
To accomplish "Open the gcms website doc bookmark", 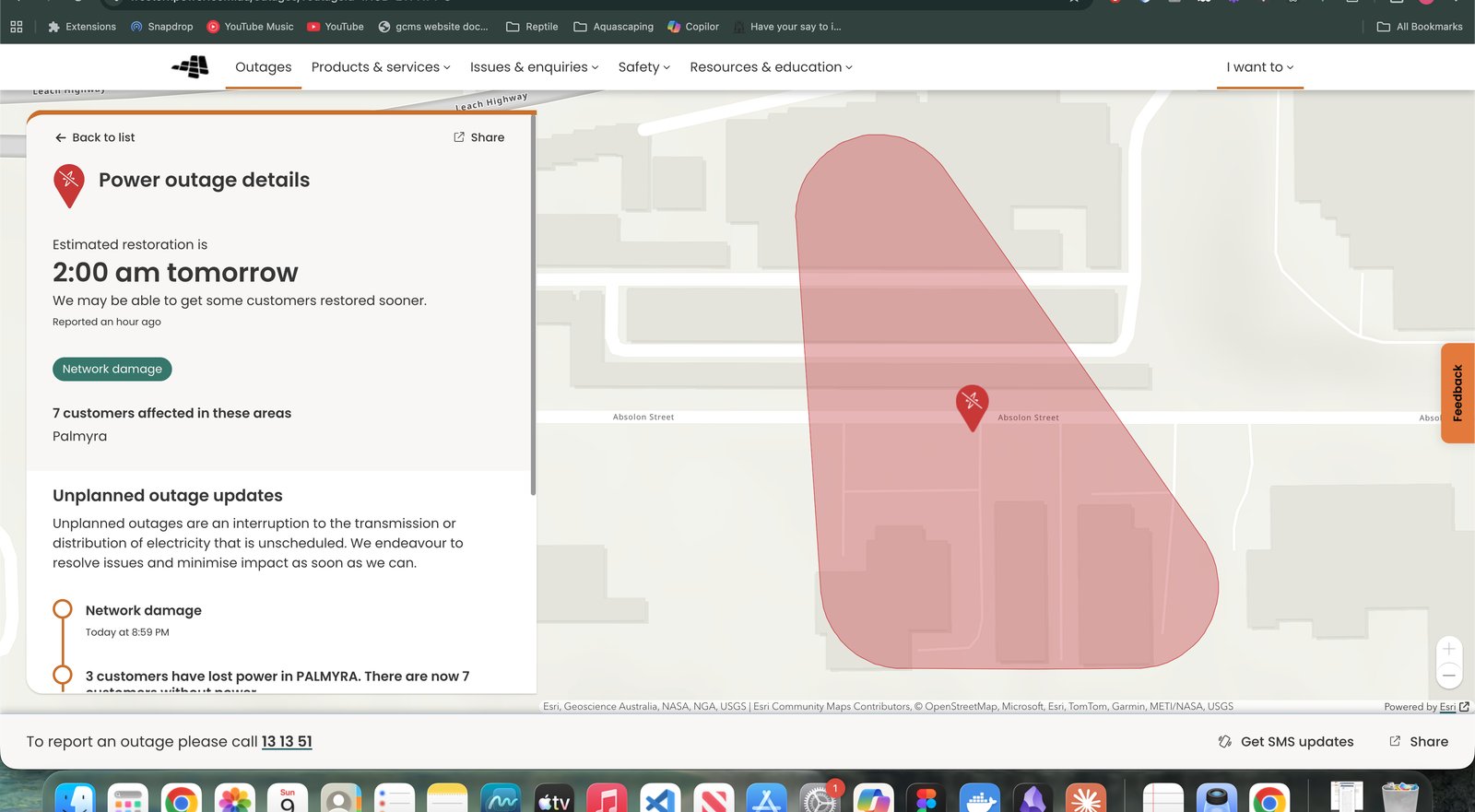I will [x=433, y=27].
